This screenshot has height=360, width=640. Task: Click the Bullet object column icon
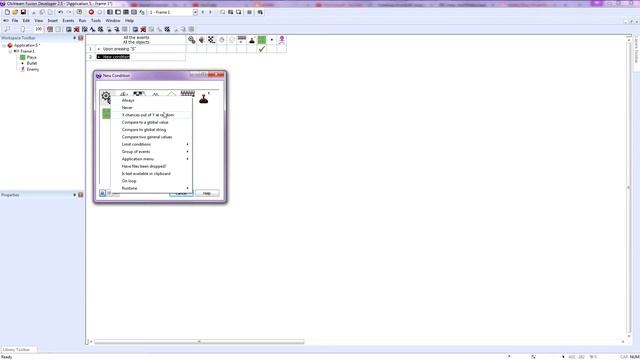point(272,40)
